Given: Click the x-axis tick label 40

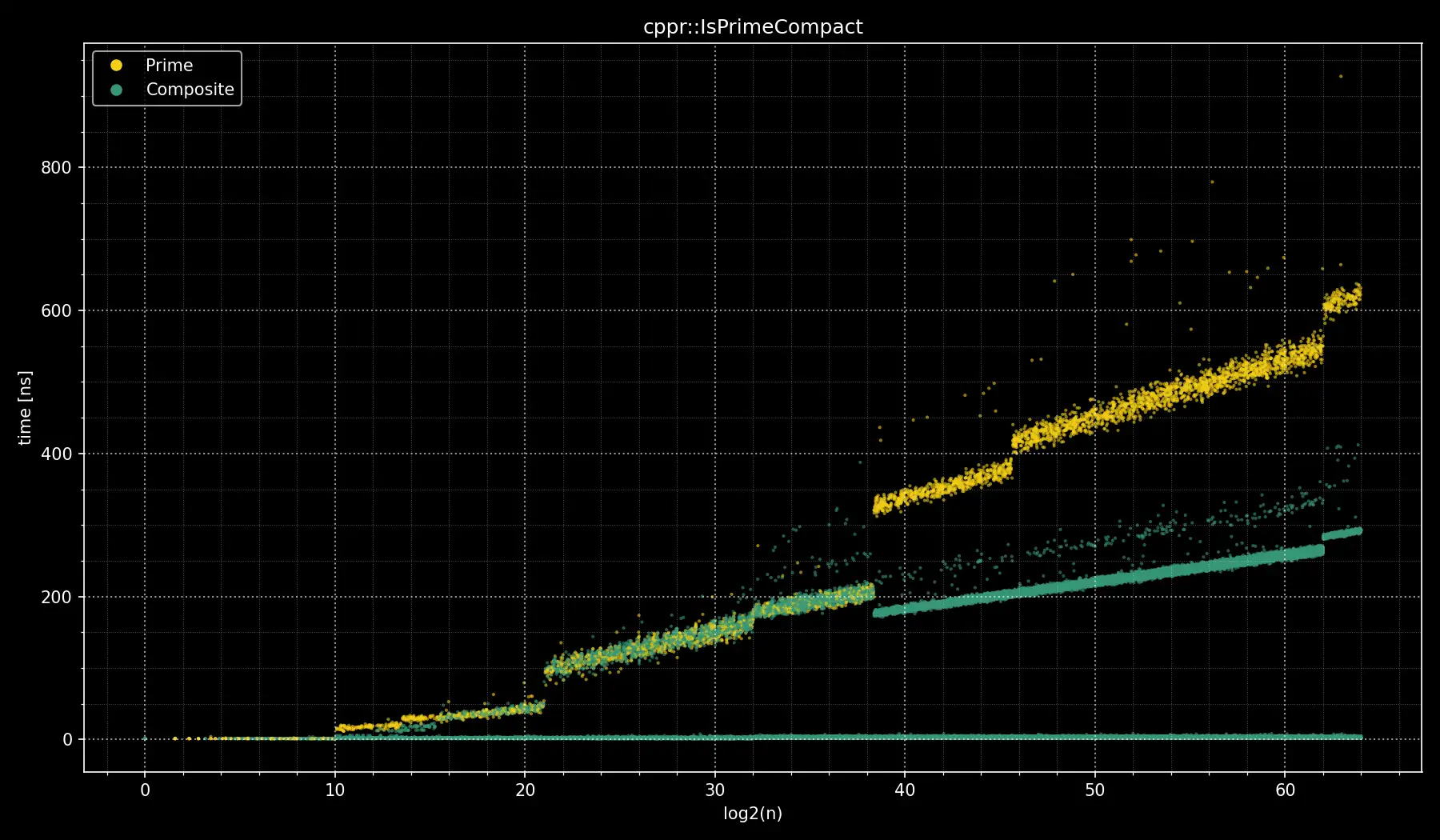Looking at the screenshot, I should pyautogui.click(x=905, y=790).
